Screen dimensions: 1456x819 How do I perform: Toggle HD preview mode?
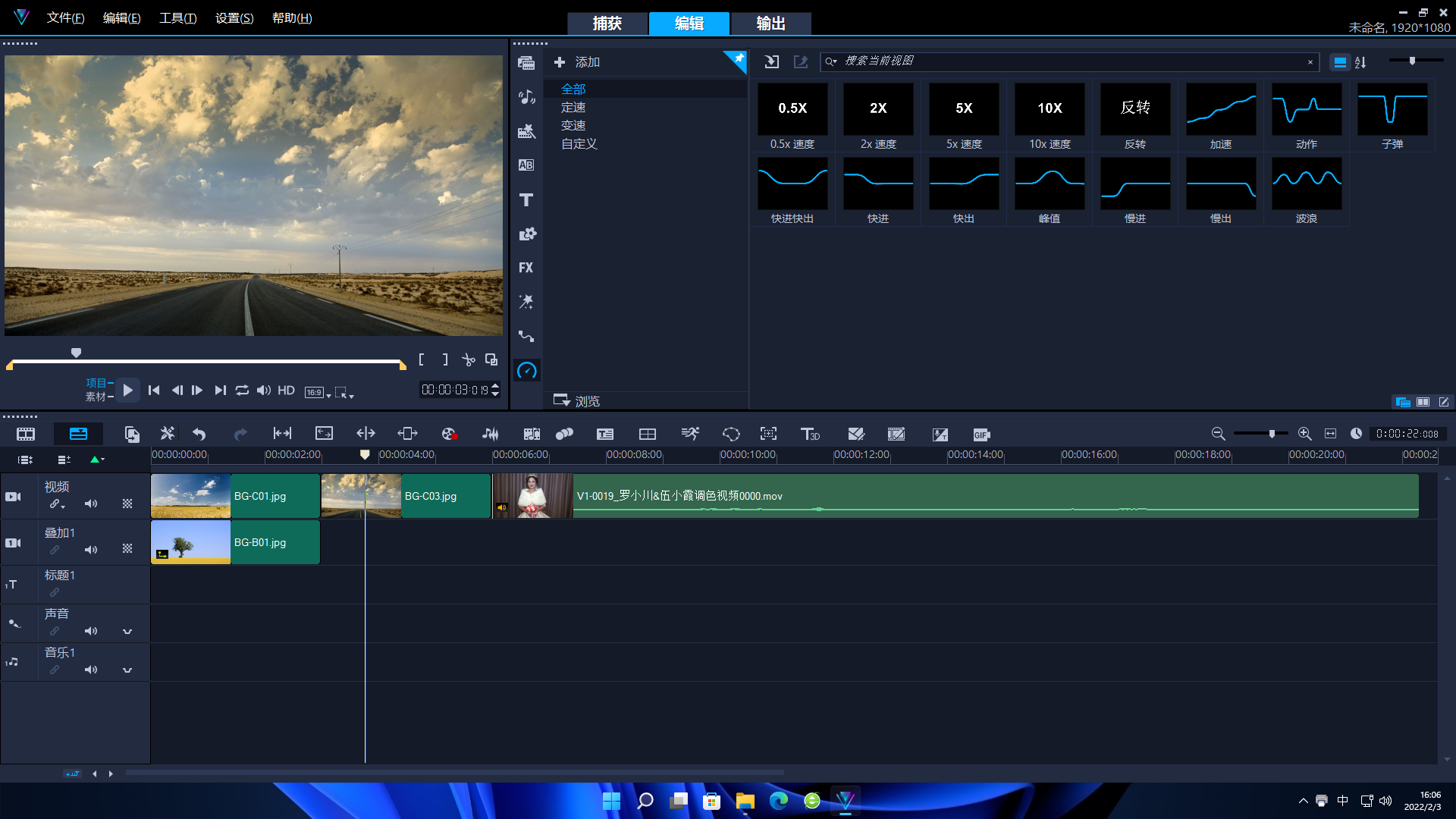point(286,391)
